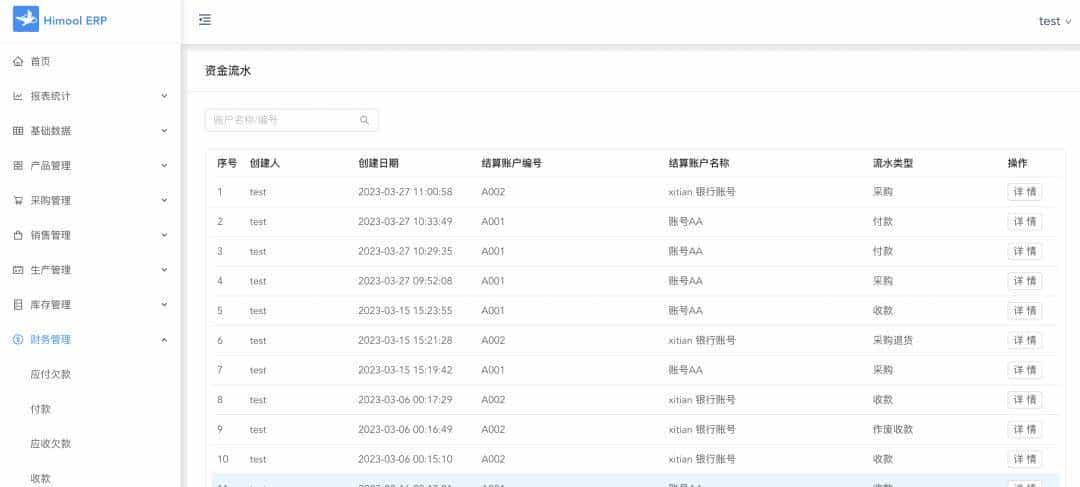
Task: Expand the 产品管理 menu chevron
Action: 165,165
